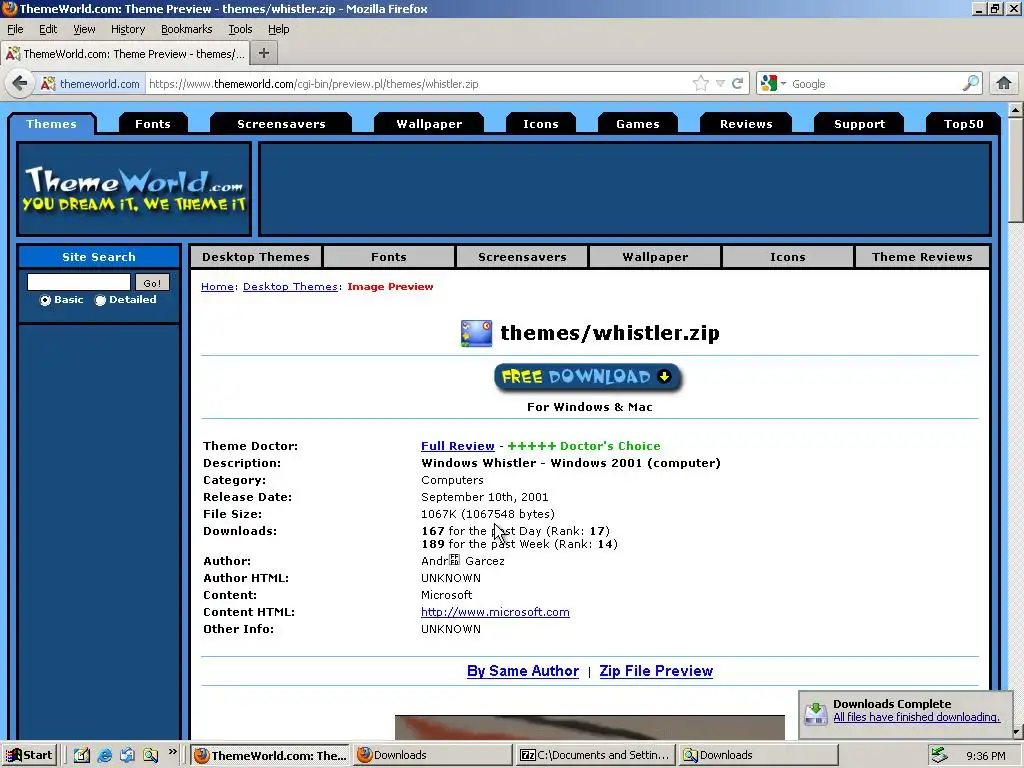
Task: Open the Bookmarks menu
Action: [x=187, y=29]
